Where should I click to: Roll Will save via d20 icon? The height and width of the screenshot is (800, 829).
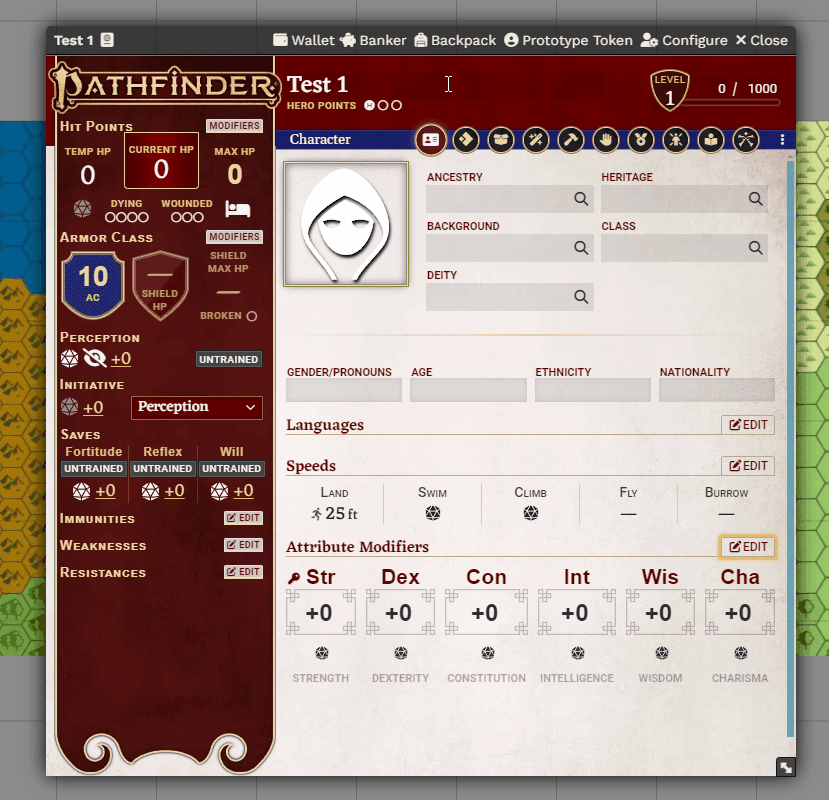tap(219, 491)
